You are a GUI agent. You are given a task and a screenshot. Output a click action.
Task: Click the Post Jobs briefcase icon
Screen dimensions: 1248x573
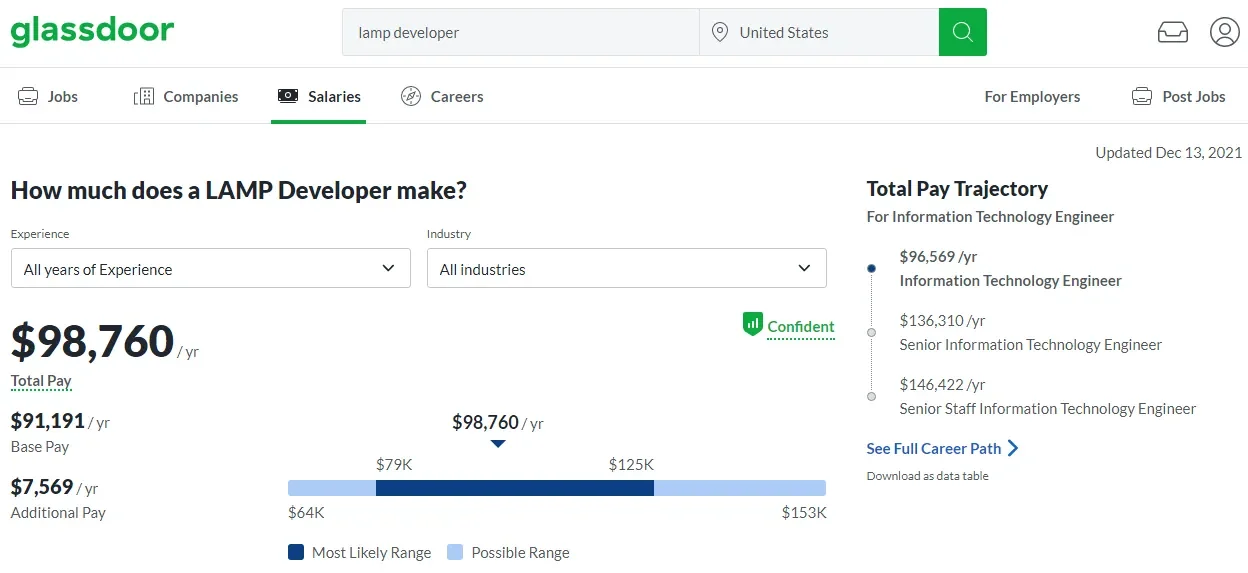(1141, 96)
